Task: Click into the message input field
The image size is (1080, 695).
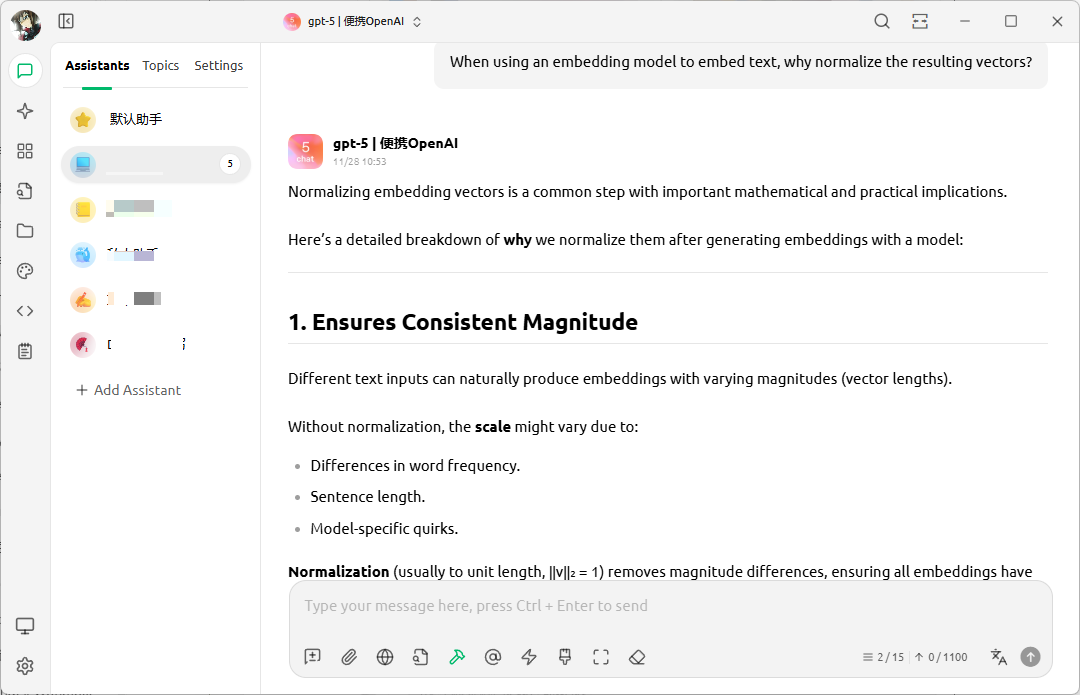Action: (x=670, y=606)
